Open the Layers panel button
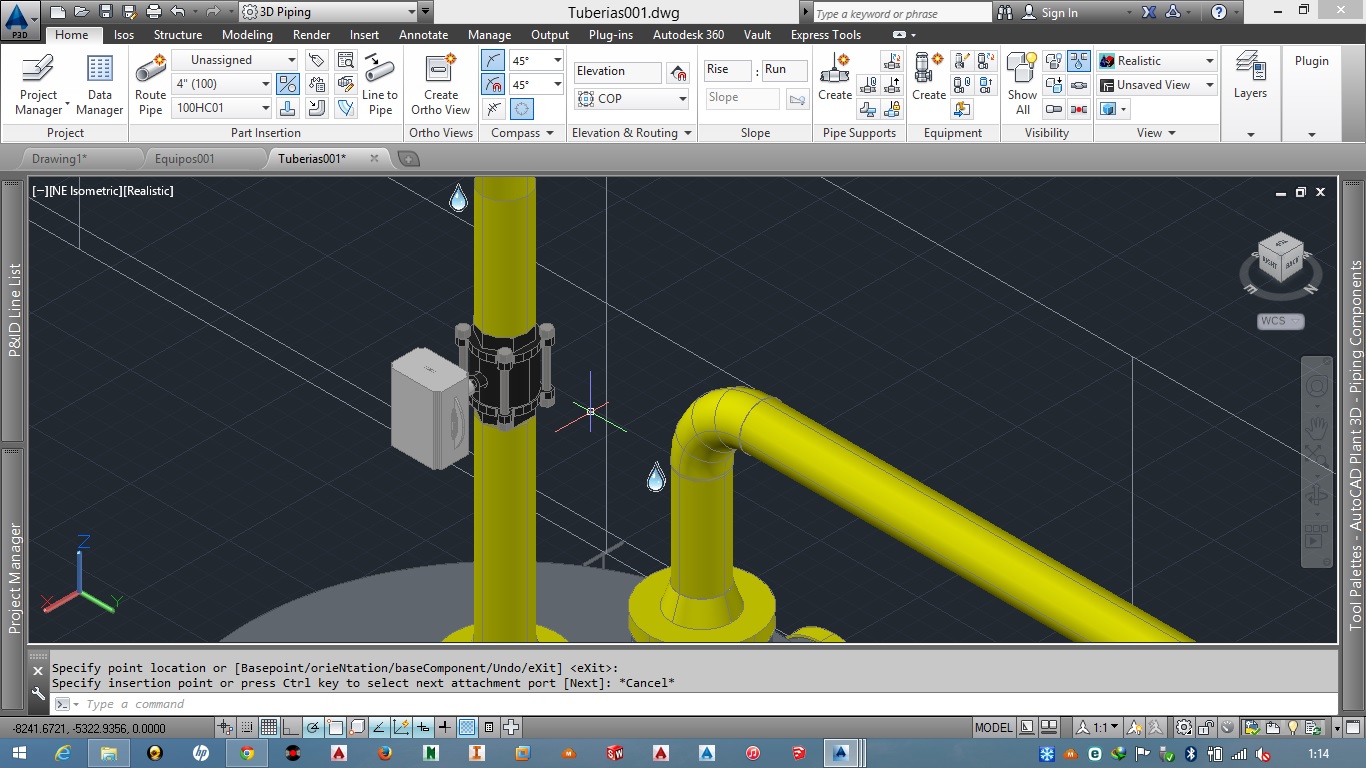The image size is (1366, 768). (1250, 78)
